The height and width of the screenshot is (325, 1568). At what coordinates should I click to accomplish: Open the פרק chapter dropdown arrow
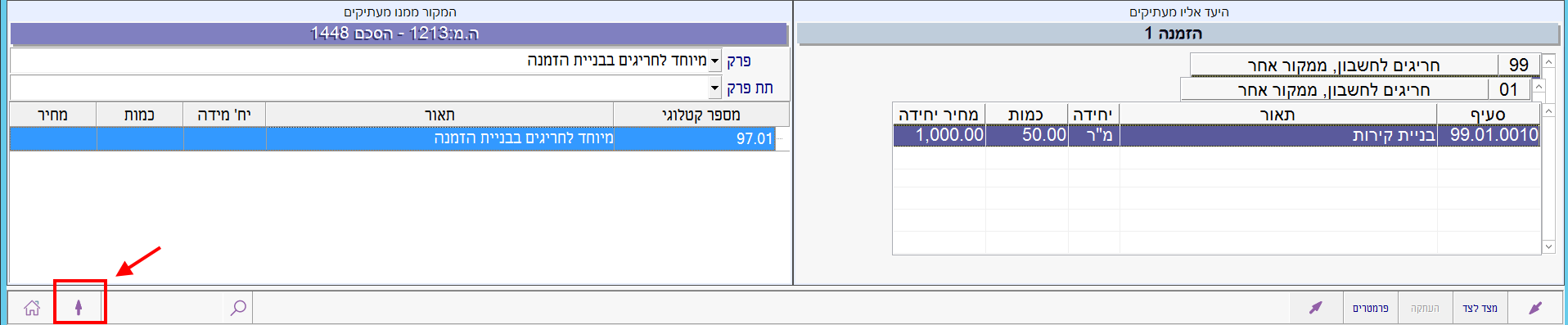tap(714, 61)
